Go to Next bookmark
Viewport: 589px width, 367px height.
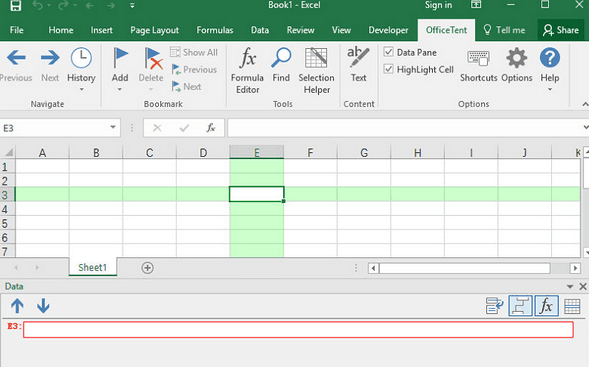[x=187, y=86]
